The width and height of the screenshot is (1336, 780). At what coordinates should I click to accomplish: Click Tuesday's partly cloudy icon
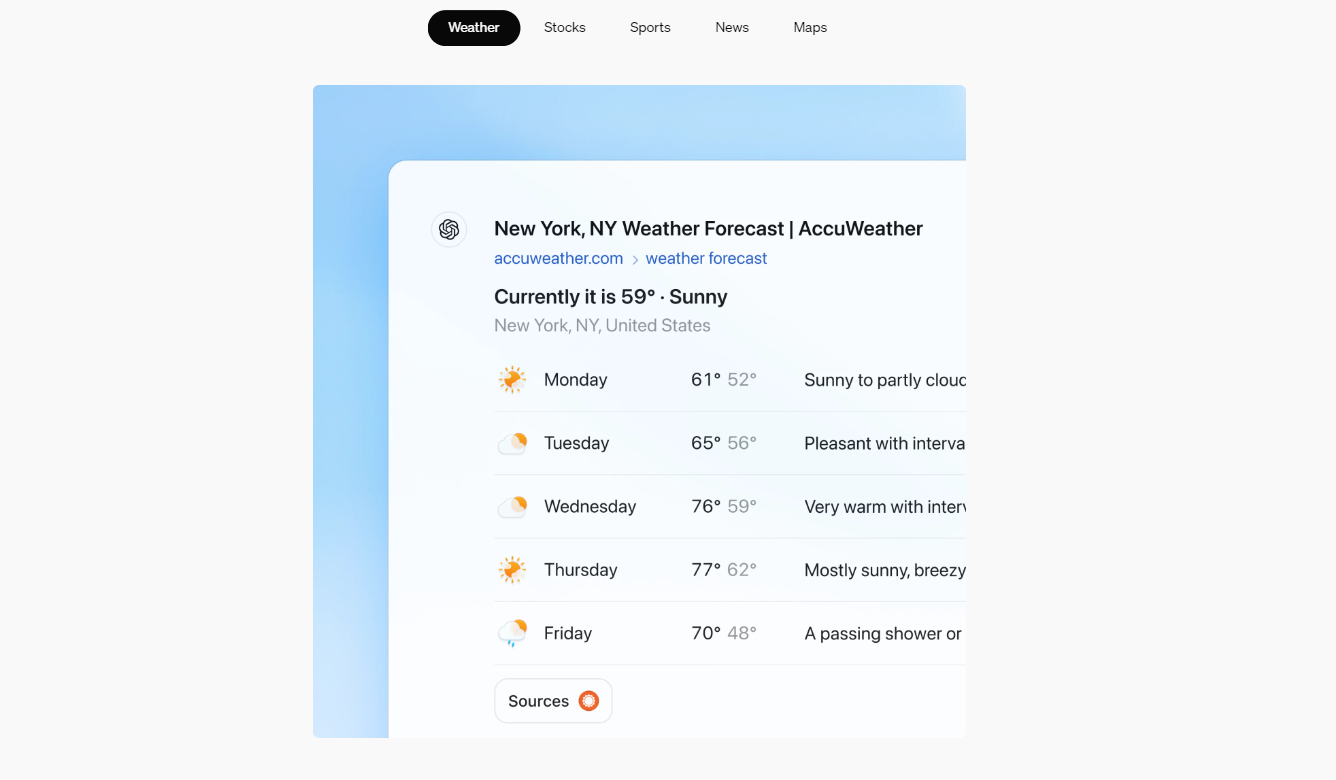pos(512,443)
